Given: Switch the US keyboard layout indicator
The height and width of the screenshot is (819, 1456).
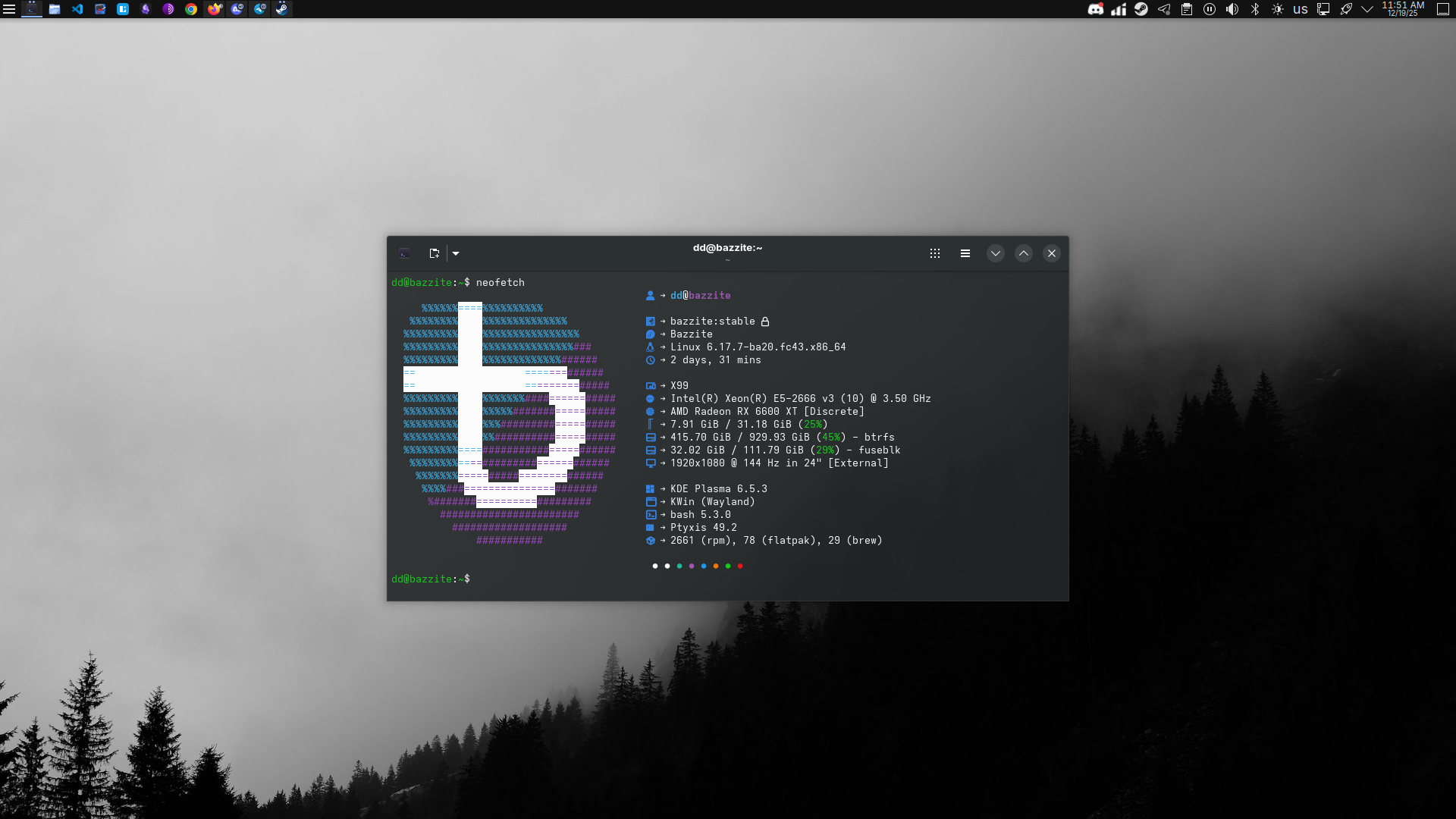Looking at the screenshot, I should pos(1301,9).
